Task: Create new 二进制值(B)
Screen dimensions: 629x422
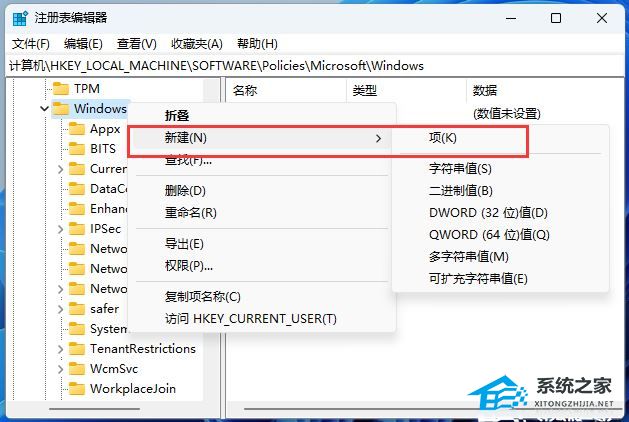Action: [500, 191]
